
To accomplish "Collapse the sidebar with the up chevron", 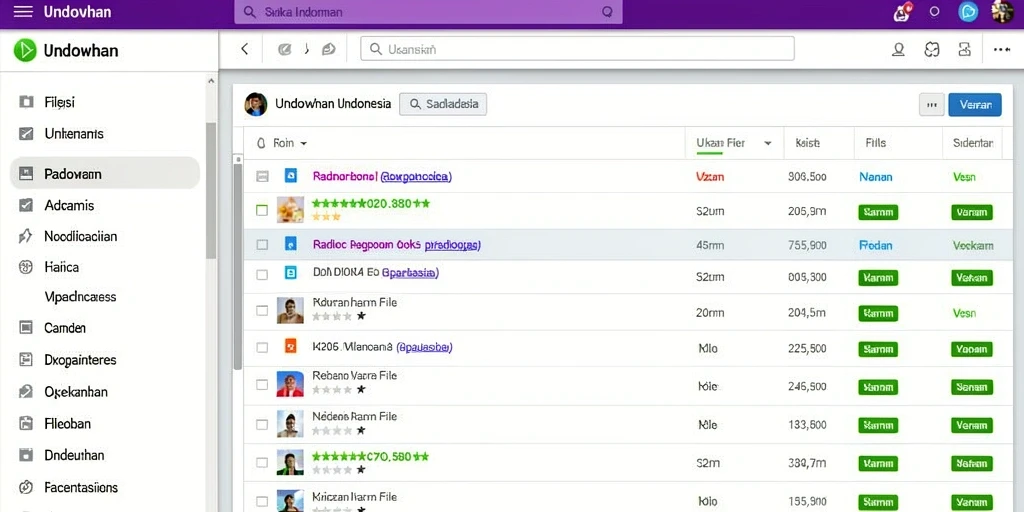I will pos(211,82).
